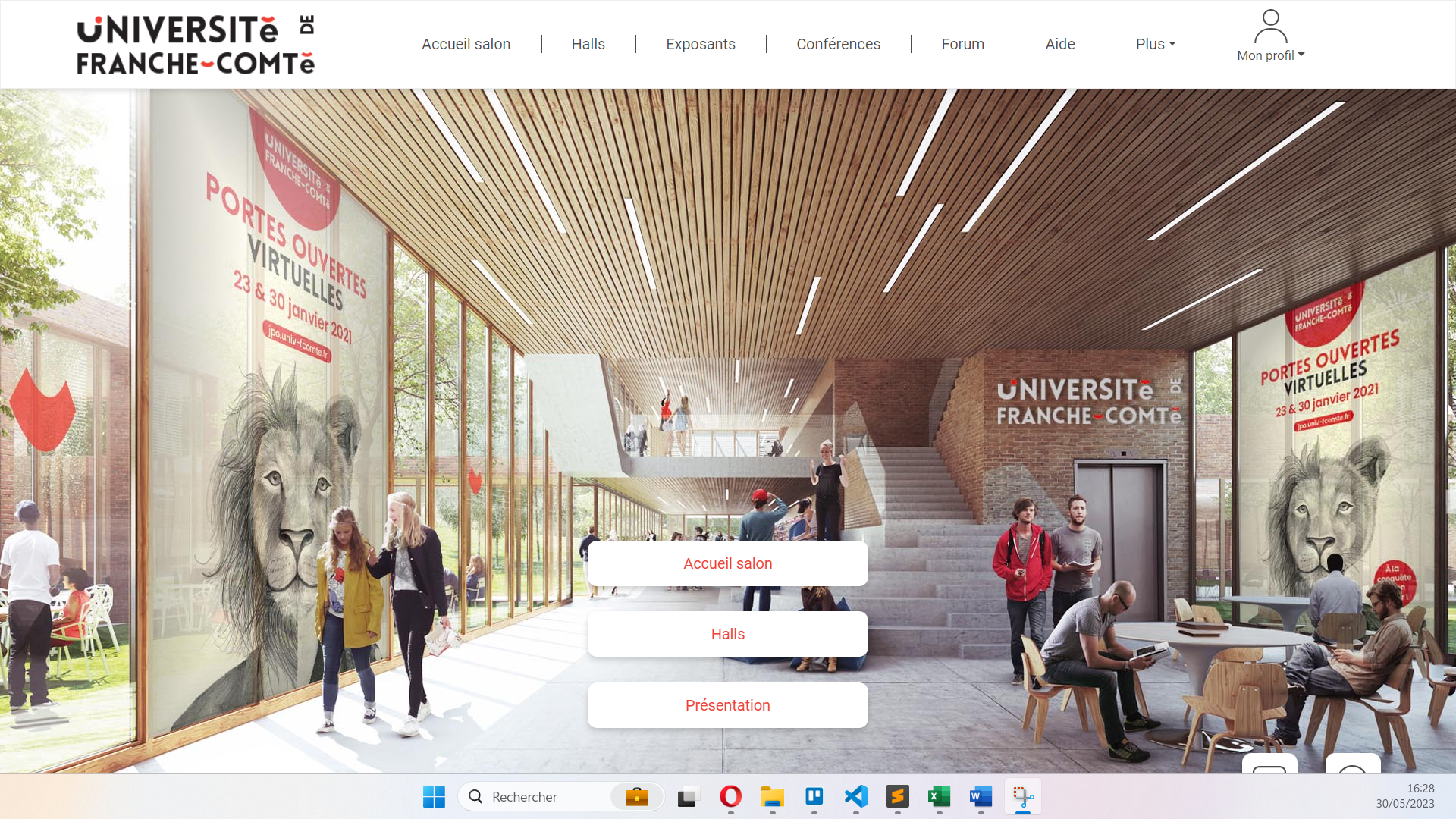Open Word from the taskbar
The width and height of the screenshot is (1456, 819).
click(981, 796)
